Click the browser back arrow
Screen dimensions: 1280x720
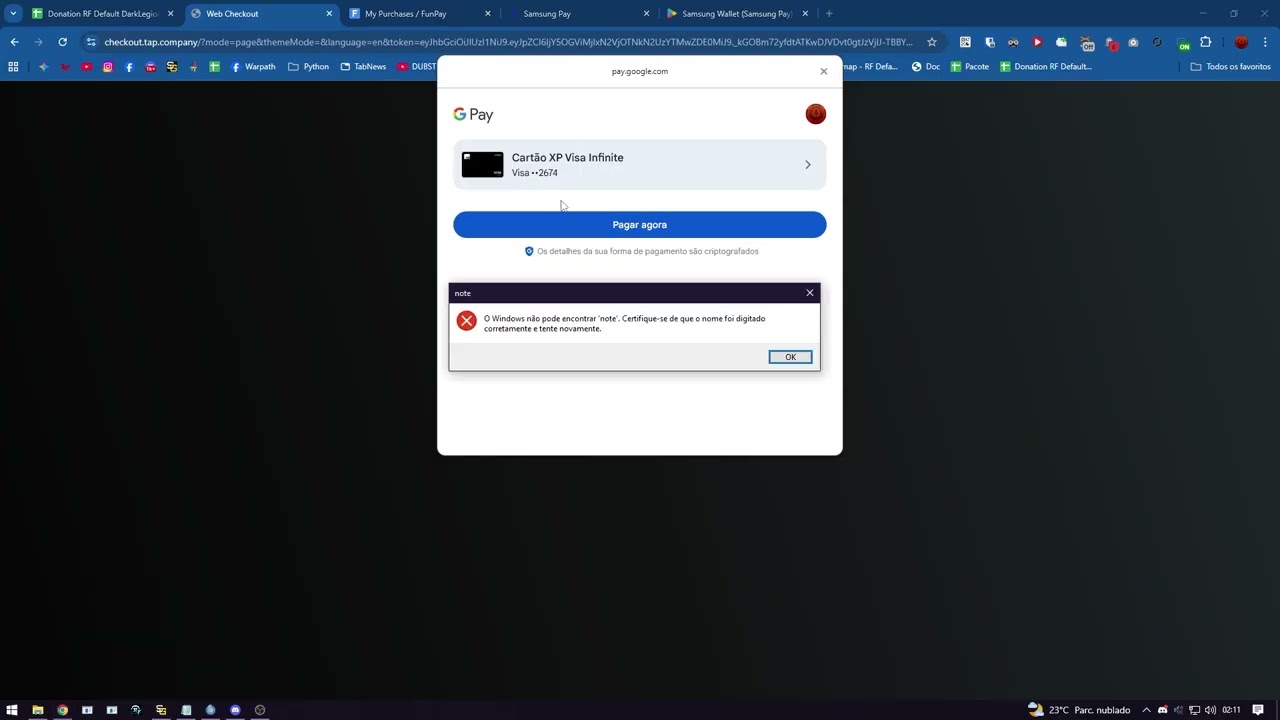click(14, 42)
